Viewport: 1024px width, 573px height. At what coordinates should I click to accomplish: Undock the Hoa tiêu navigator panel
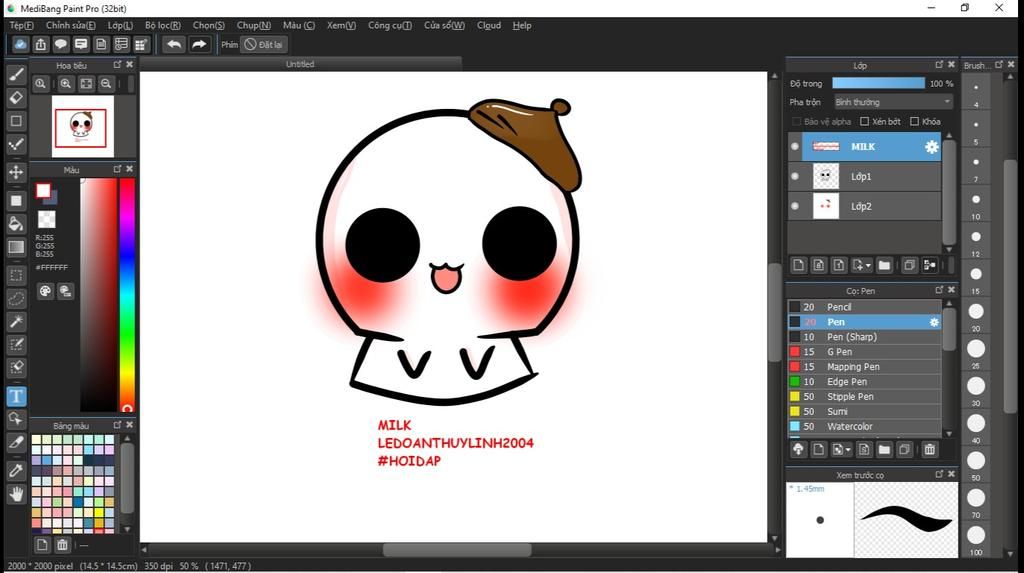point(118,65)
